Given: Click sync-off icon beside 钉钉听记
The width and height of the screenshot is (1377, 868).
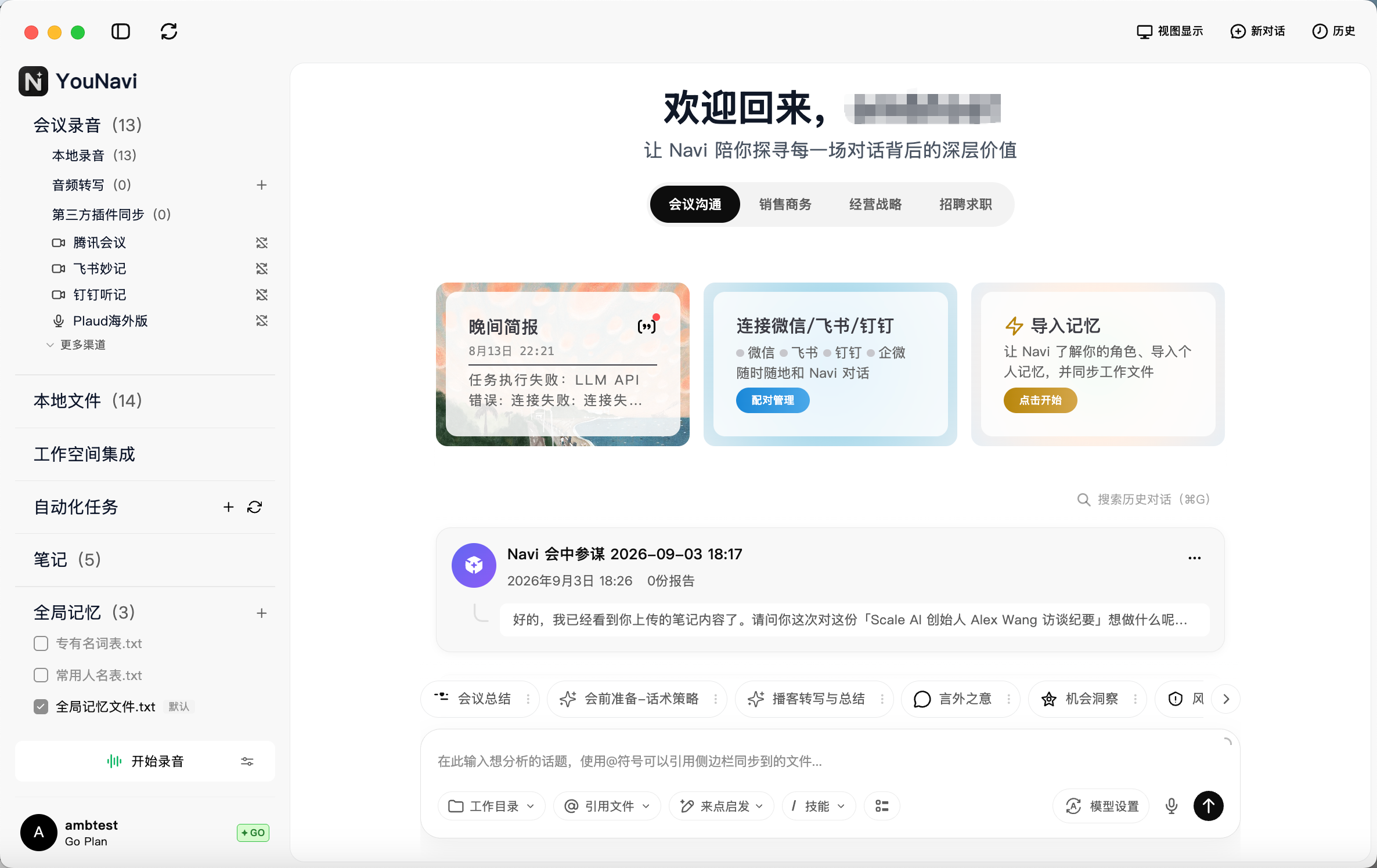Looking at the screenshot, I should pyautogui.click(x=262, y=295).
